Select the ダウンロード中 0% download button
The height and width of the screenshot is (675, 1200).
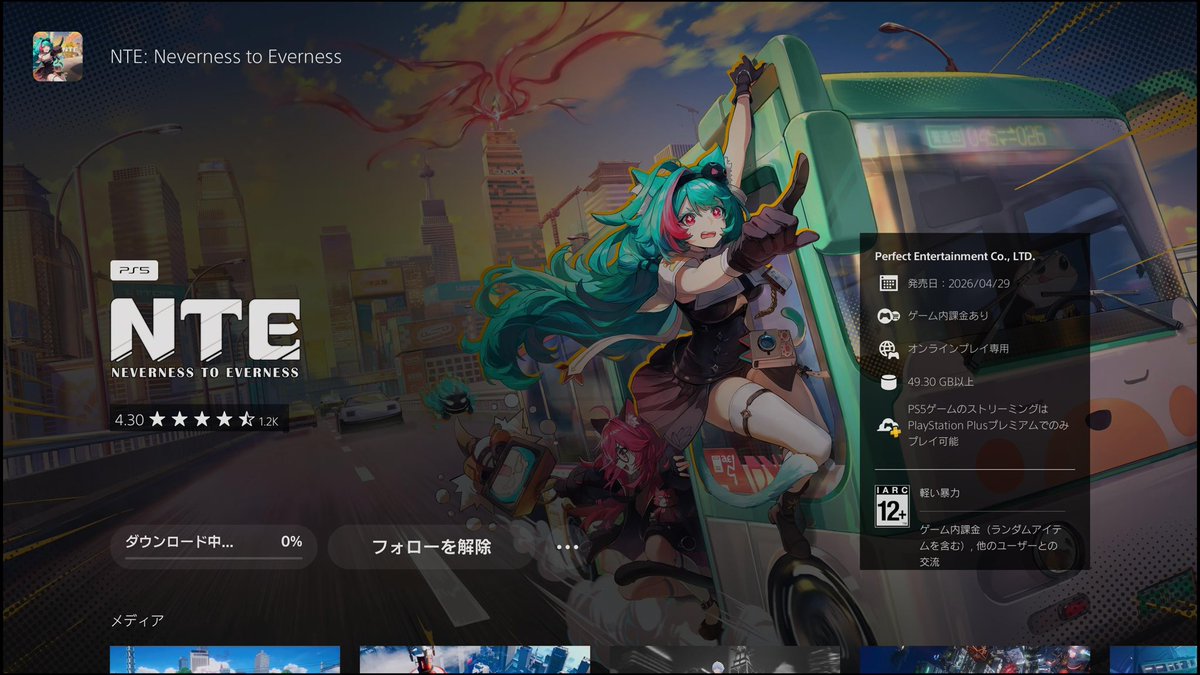tap(213, 547)
